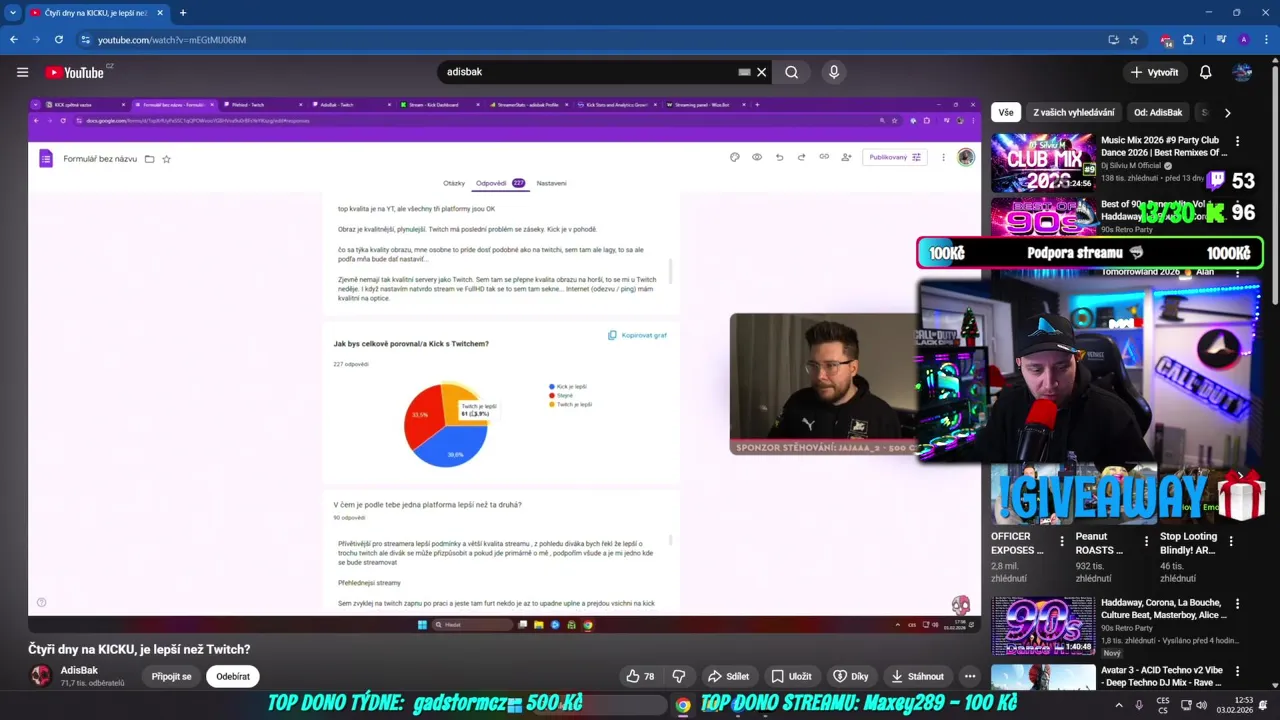Viewport: 1280px width, 720px height.
Task: Click the red extension icon with badge 14
Action: coord(1166,39)
